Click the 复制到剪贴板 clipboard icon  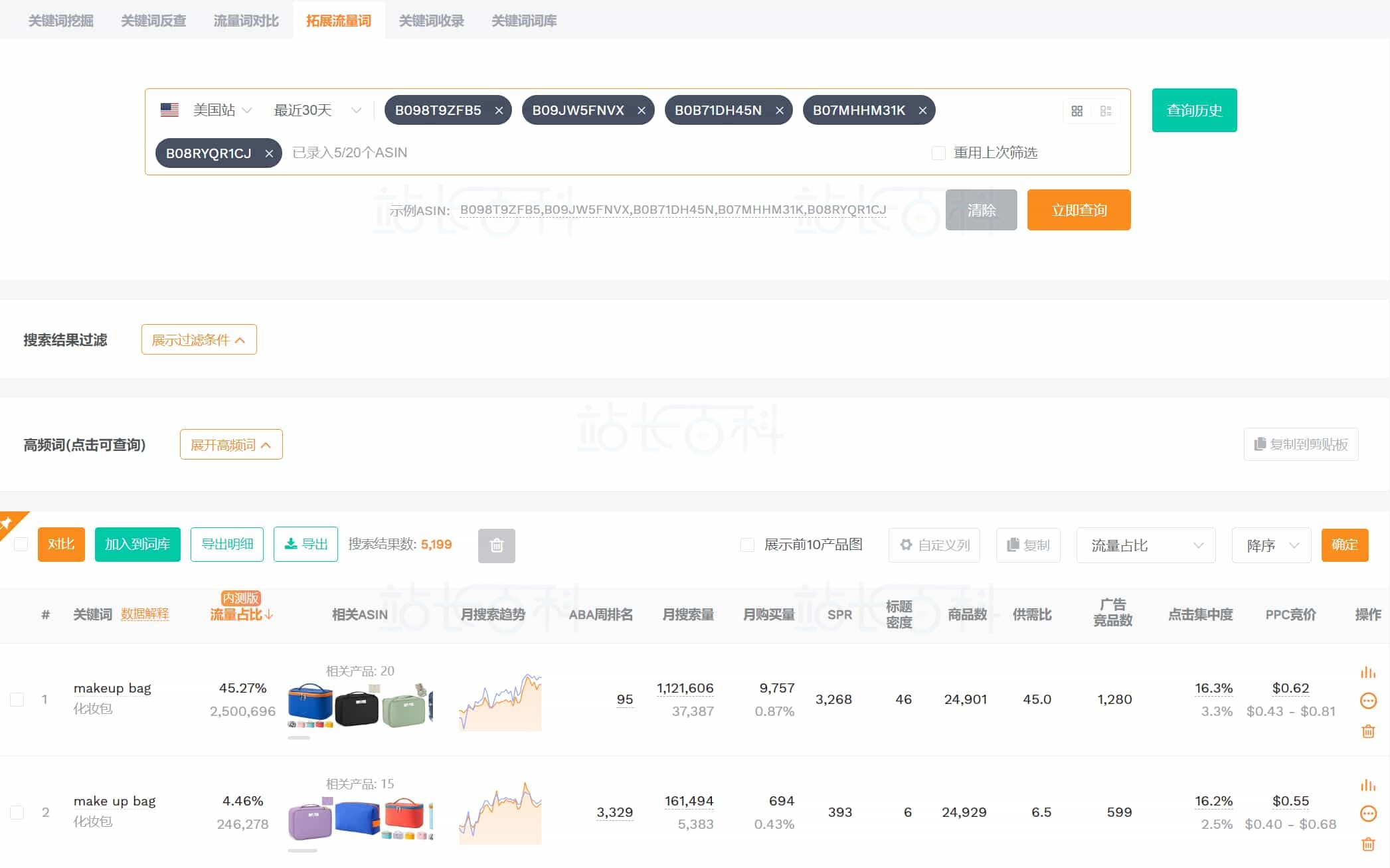pyautogui.click(x=1260, y=444)
